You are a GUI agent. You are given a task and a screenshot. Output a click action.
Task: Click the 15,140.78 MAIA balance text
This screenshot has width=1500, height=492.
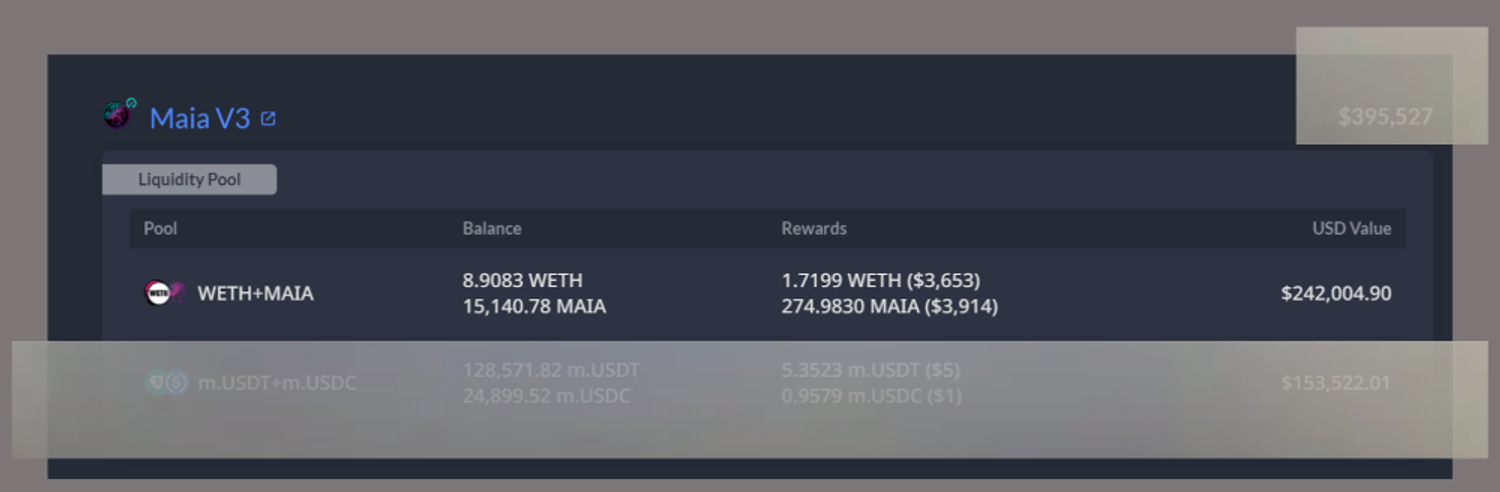tap(534, 306)
